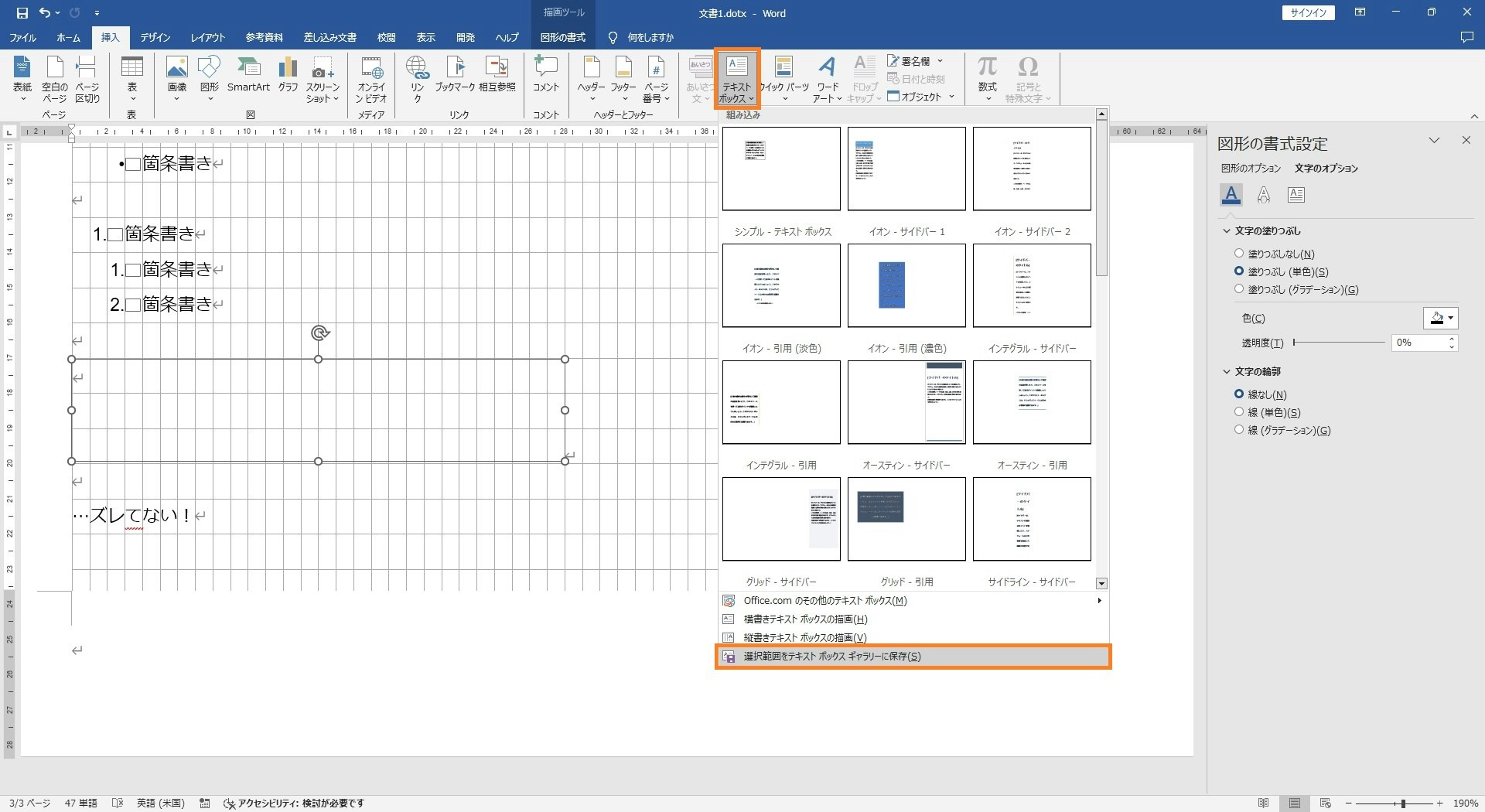Image resolution: width=1485 pixels, height=812 pixels.
Task: Select 線 (グラデーション)(G) for text outline
Action: (1282, 430)
